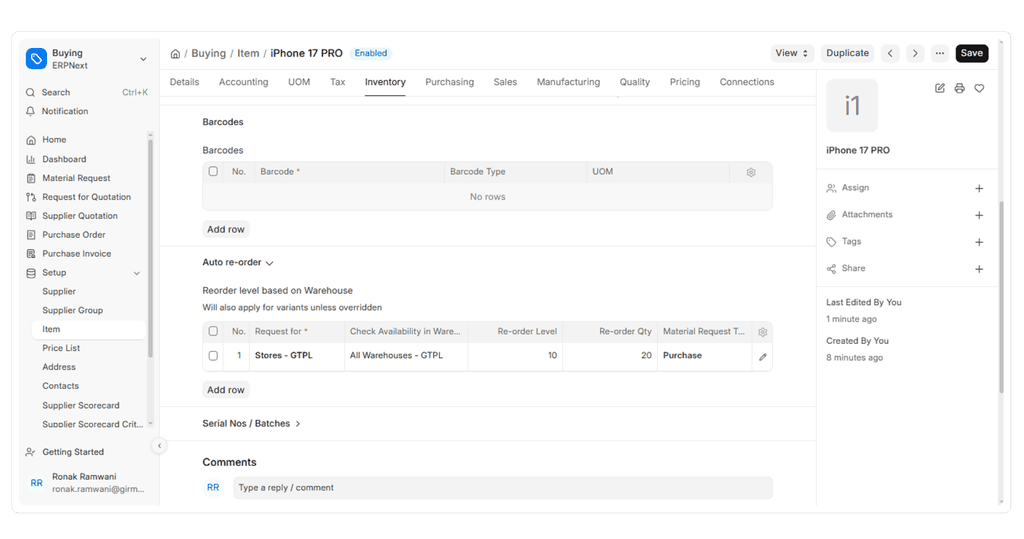Click the Getting Started icon
The image size is (1024, 539).
coord(30,452)
